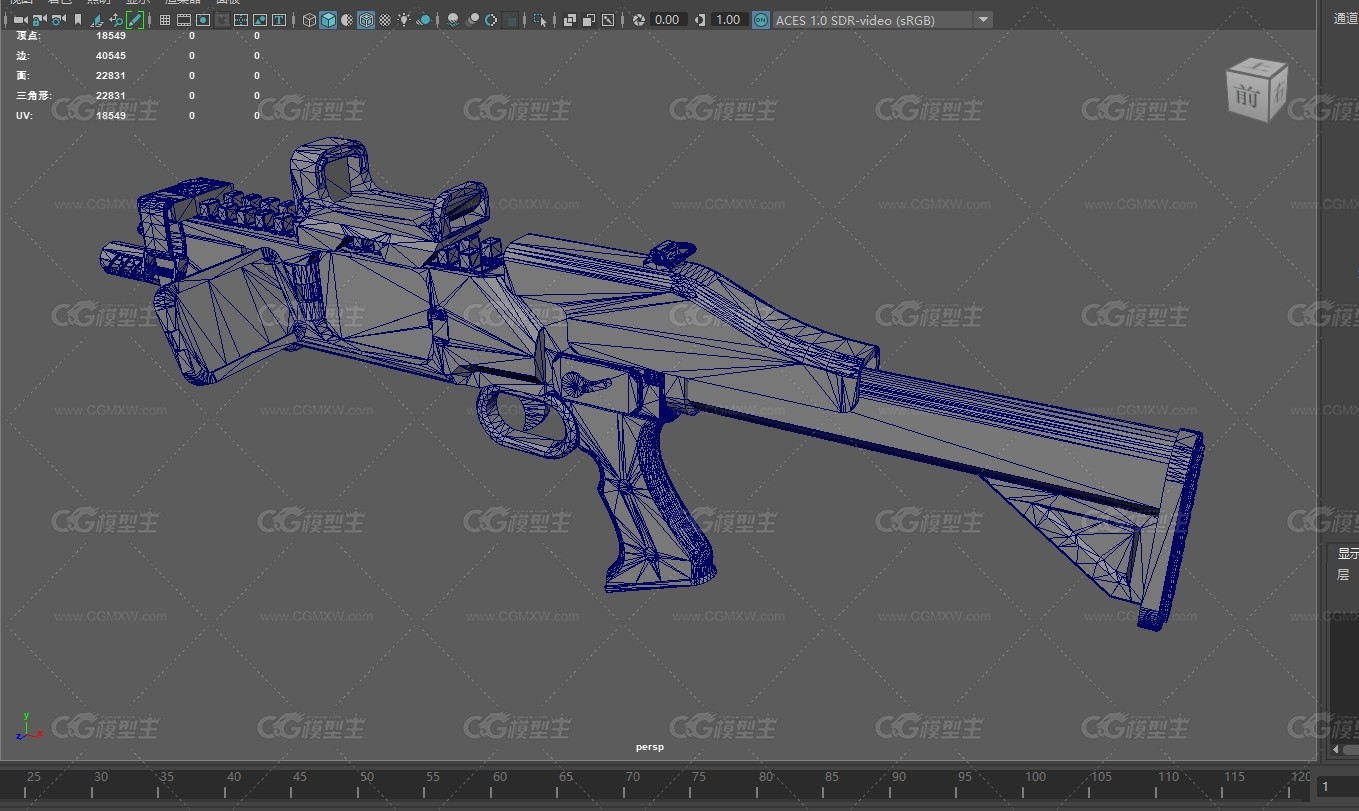Jump to frame 75 on timeline
Viewport: 1359px width, 811px height.
tap(699, 777)
